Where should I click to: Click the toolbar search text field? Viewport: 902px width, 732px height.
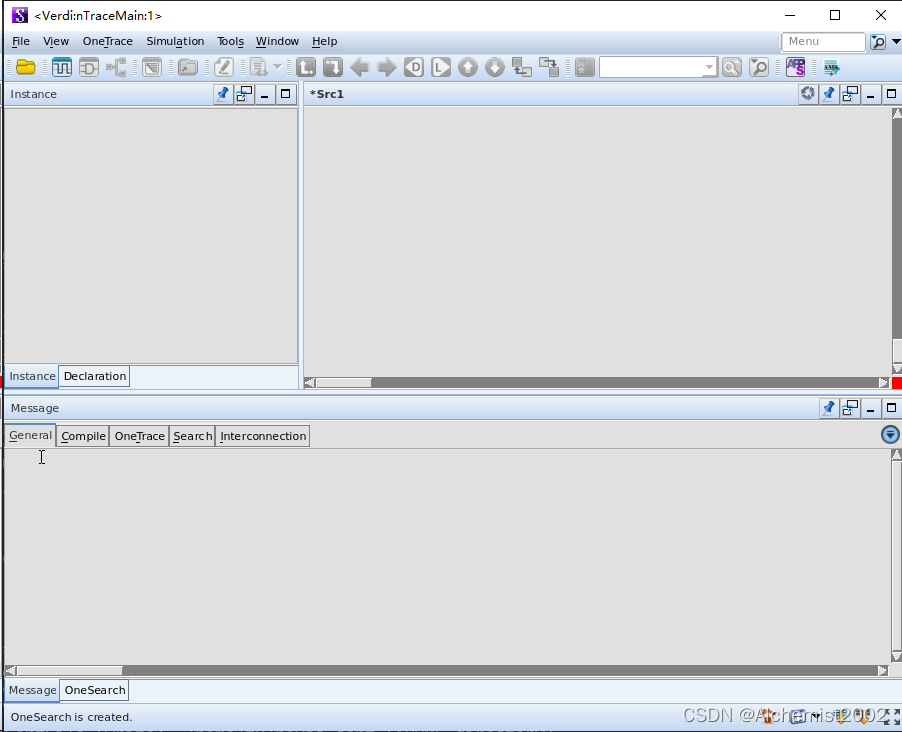pos(652,67)
